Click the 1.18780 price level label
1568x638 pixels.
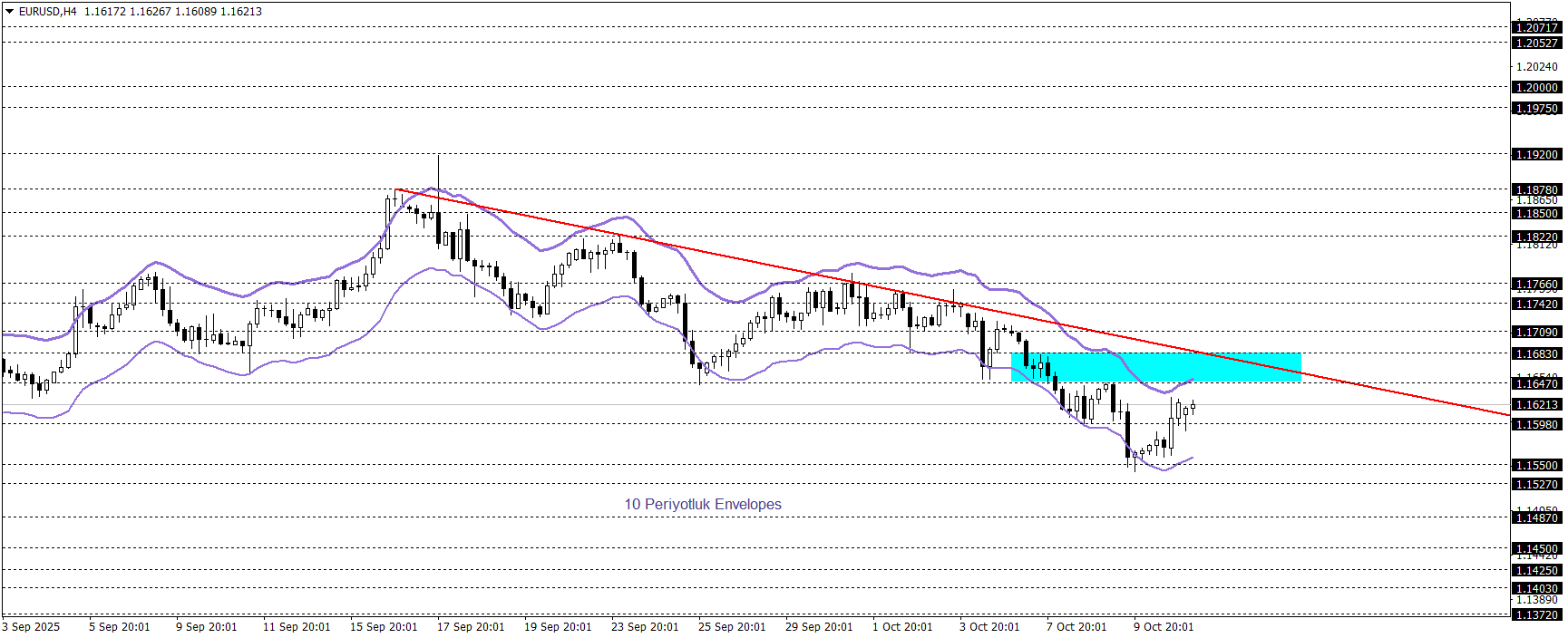[1537, 190]
